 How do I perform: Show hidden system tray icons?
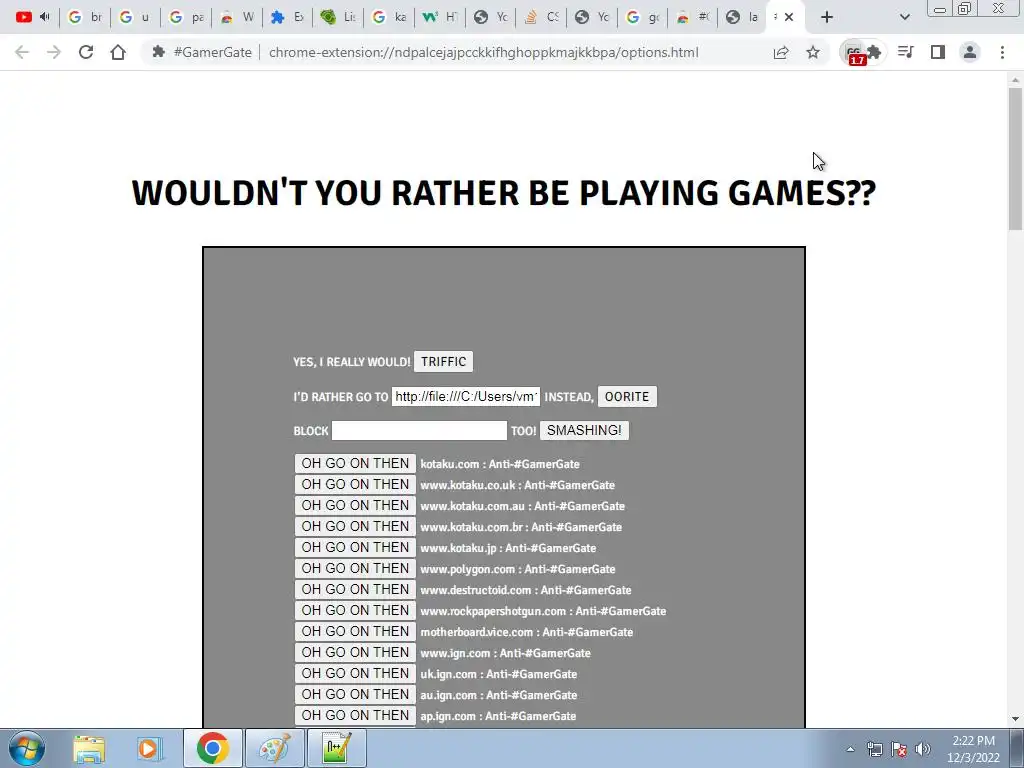pos(850,749)
